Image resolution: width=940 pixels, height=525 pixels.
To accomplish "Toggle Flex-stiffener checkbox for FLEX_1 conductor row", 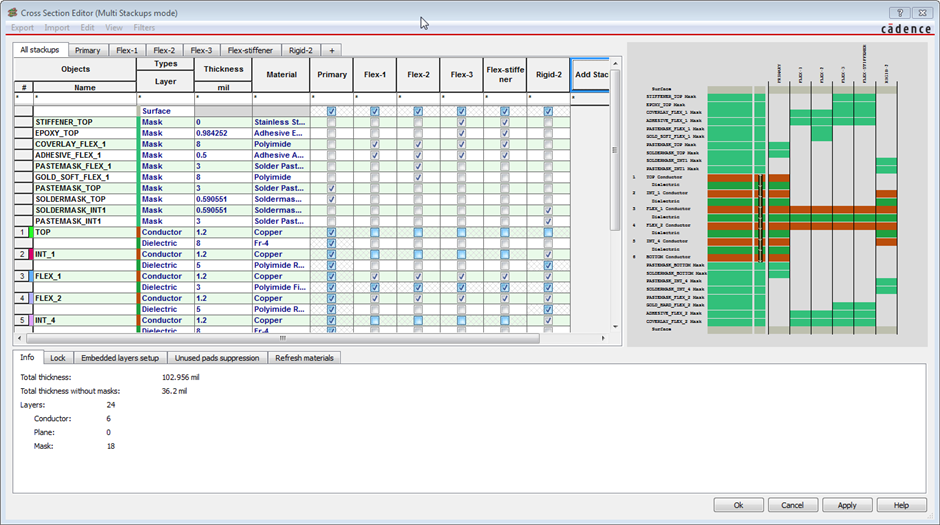I will (505, 276).
